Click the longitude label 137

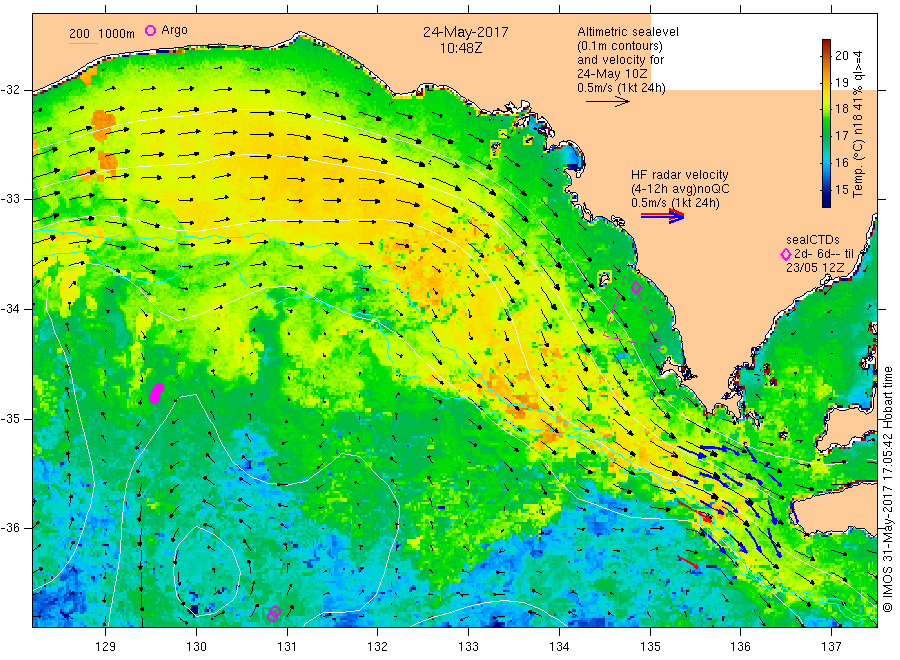click(x=831, y=647)
